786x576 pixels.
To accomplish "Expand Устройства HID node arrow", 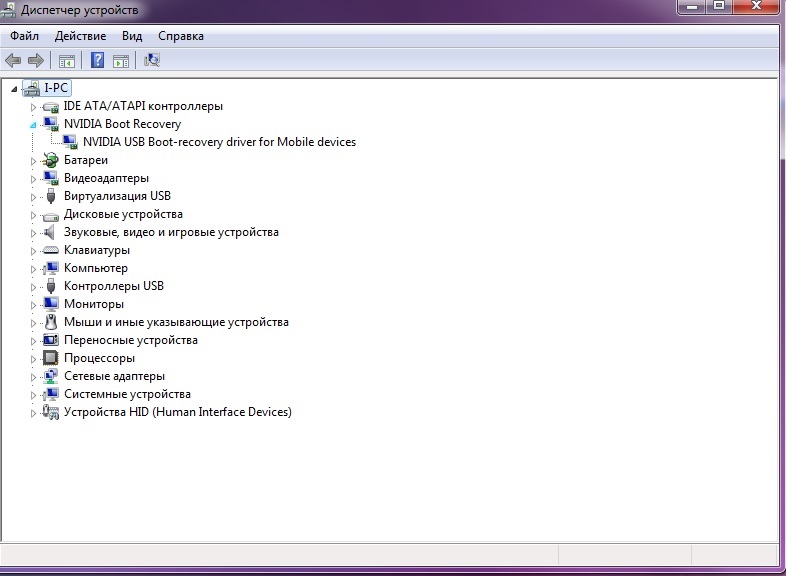I will [x=33, y=414].
